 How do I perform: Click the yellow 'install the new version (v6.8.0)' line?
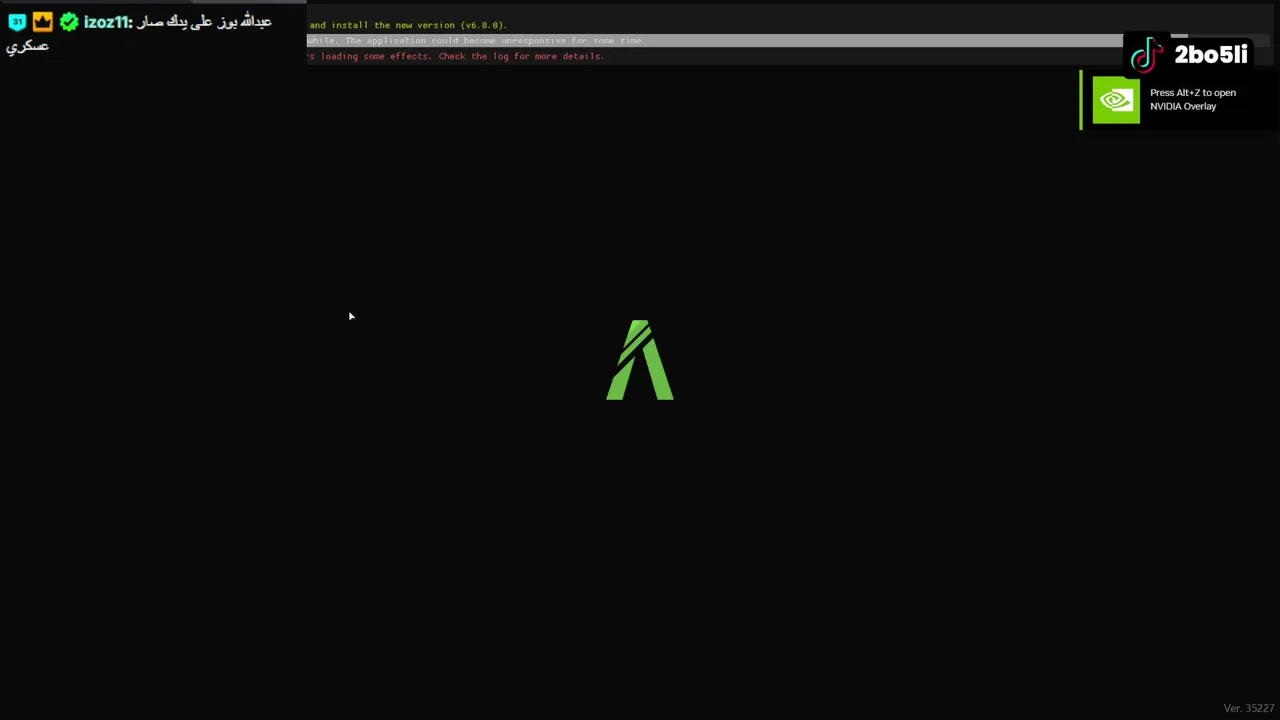[408, 25]
